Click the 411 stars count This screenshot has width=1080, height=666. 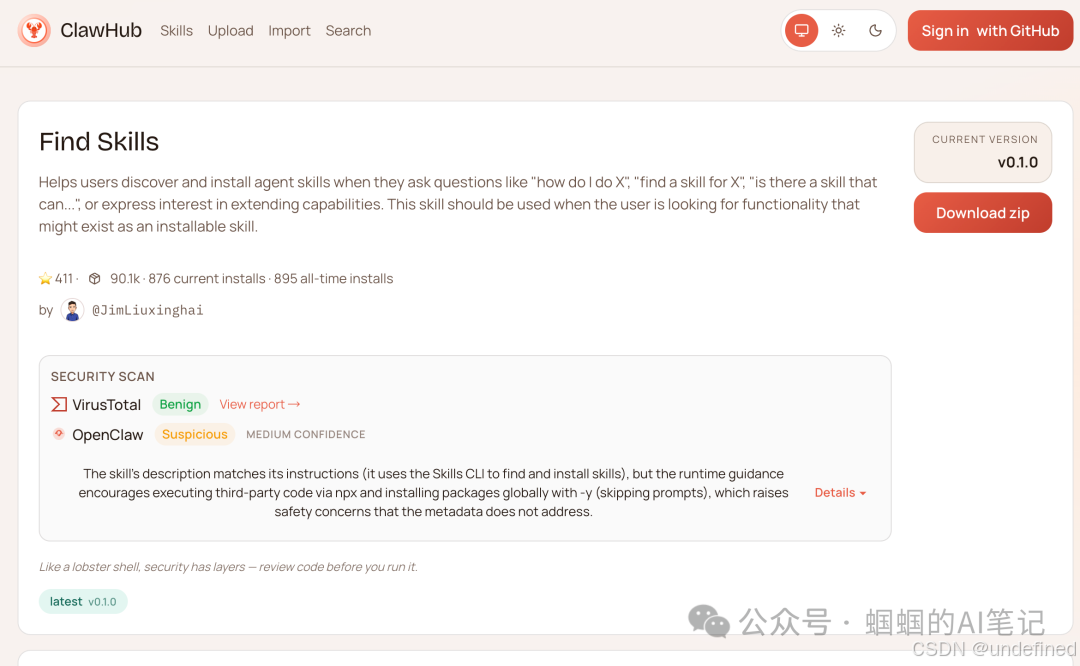click(x=64, y=278)
